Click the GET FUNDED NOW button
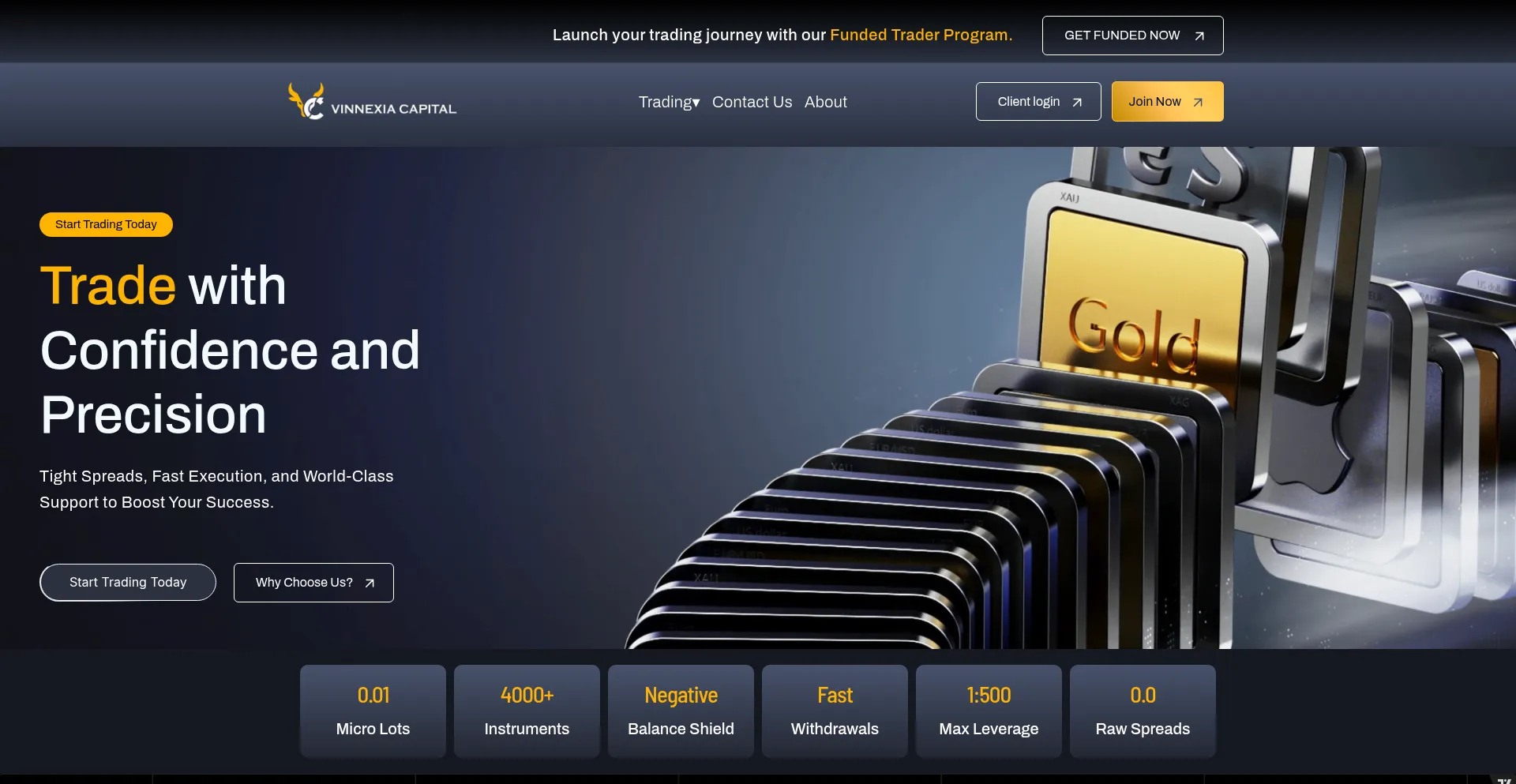 click(1132, 36)
